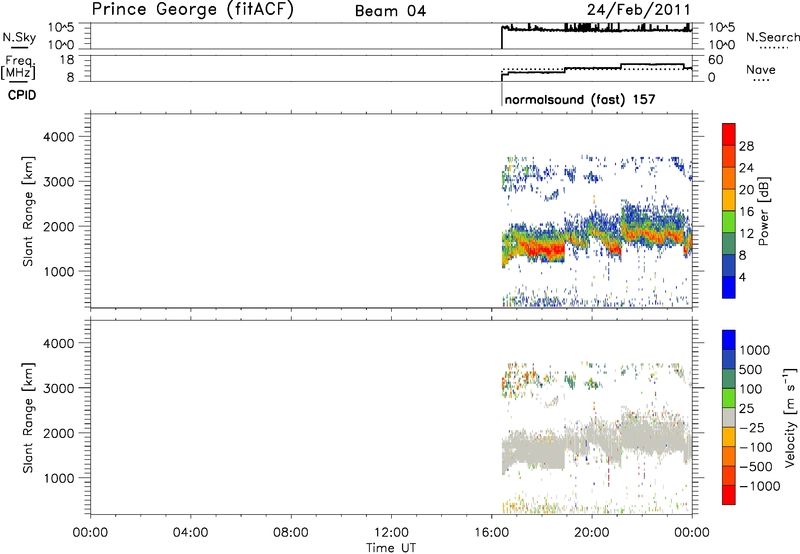800x554 pixels.
Task: Click the 'Velocity [m s⁻¹]' colorbar label
Action: point(789,417)
